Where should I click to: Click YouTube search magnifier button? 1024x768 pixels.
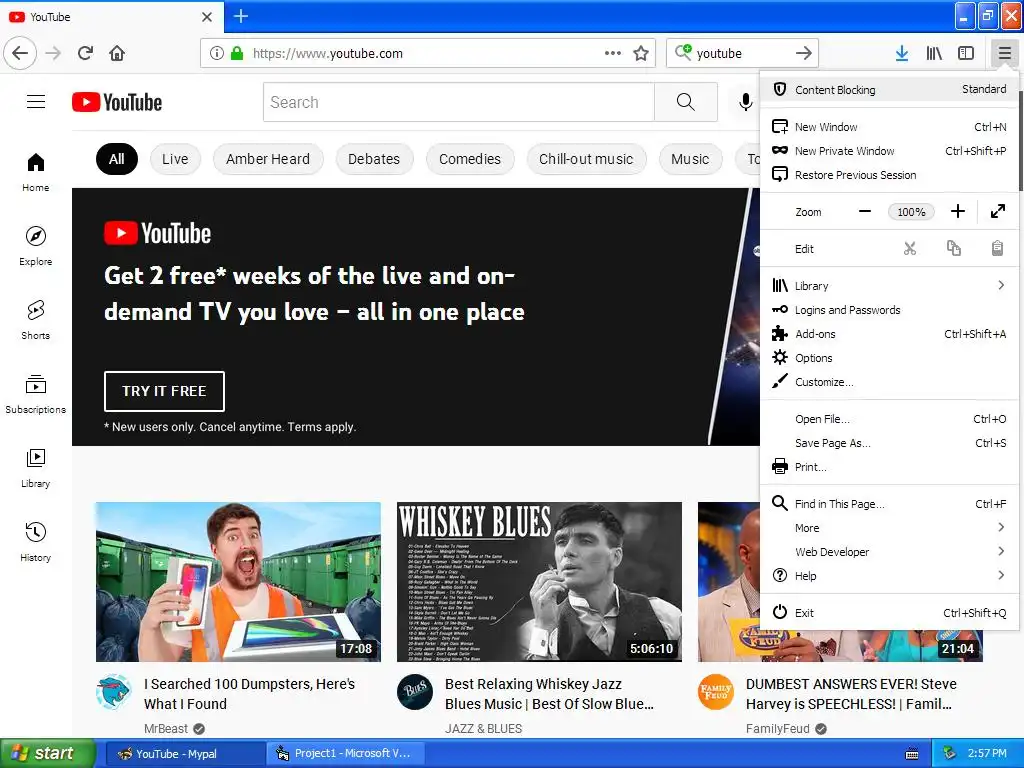pyautogui.click(x=686, y=102)
